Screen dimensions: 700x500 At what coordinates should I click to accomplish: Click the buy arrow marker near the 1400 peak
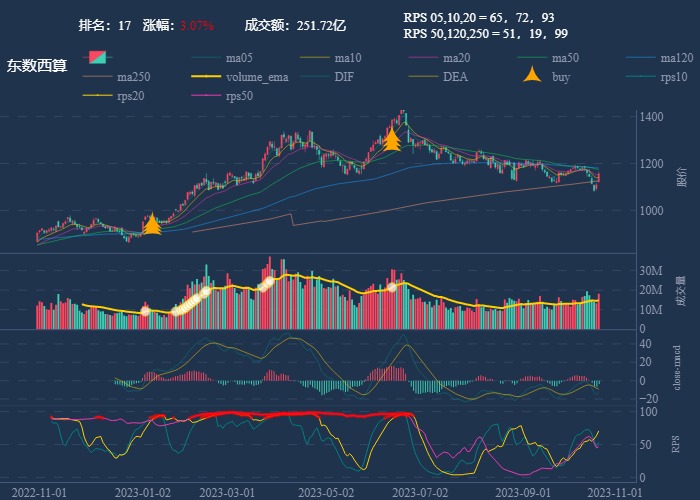(392, 139)
